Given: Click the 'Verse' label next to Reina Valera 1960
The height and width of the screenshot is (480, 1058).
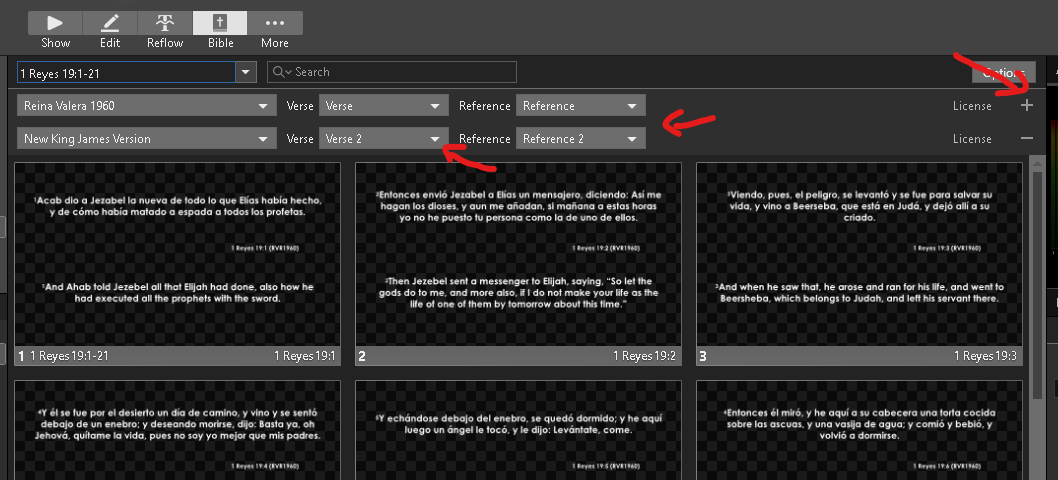Looking at the screenshot, I should tap(300, 106).
